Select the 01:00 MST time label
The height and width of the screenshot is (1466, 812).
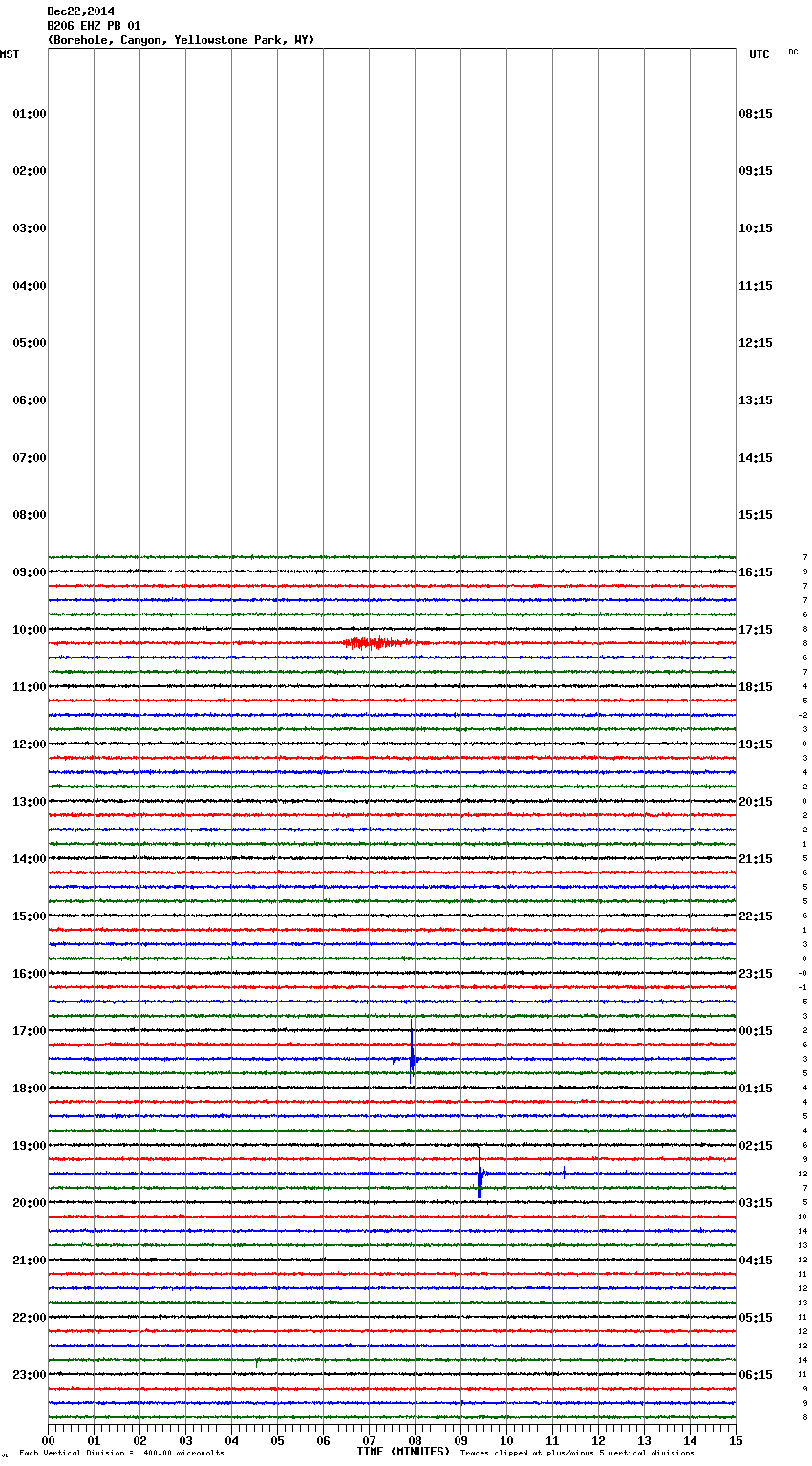coord(30,114)
